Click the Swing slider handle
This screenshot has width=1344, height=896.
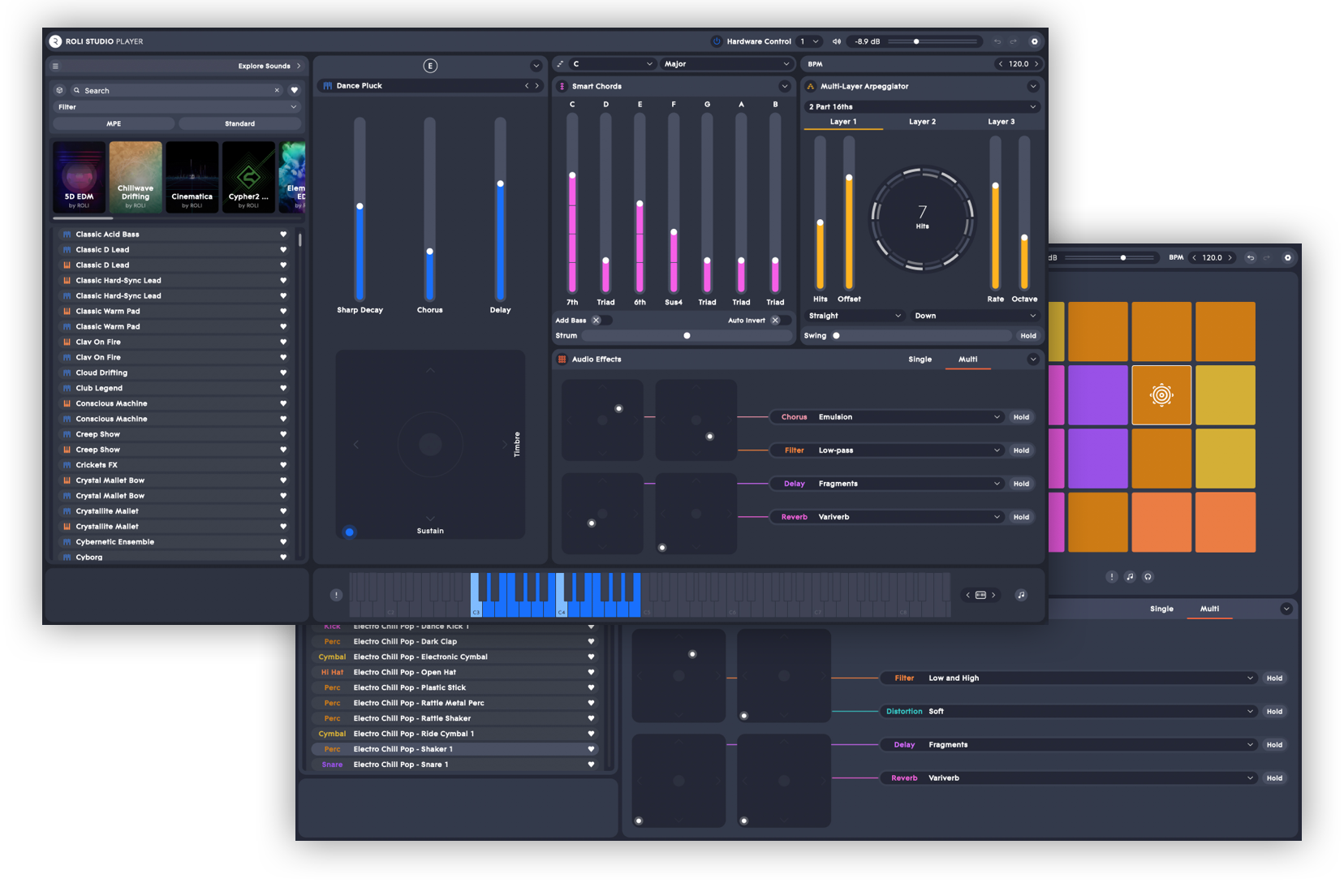836,335
